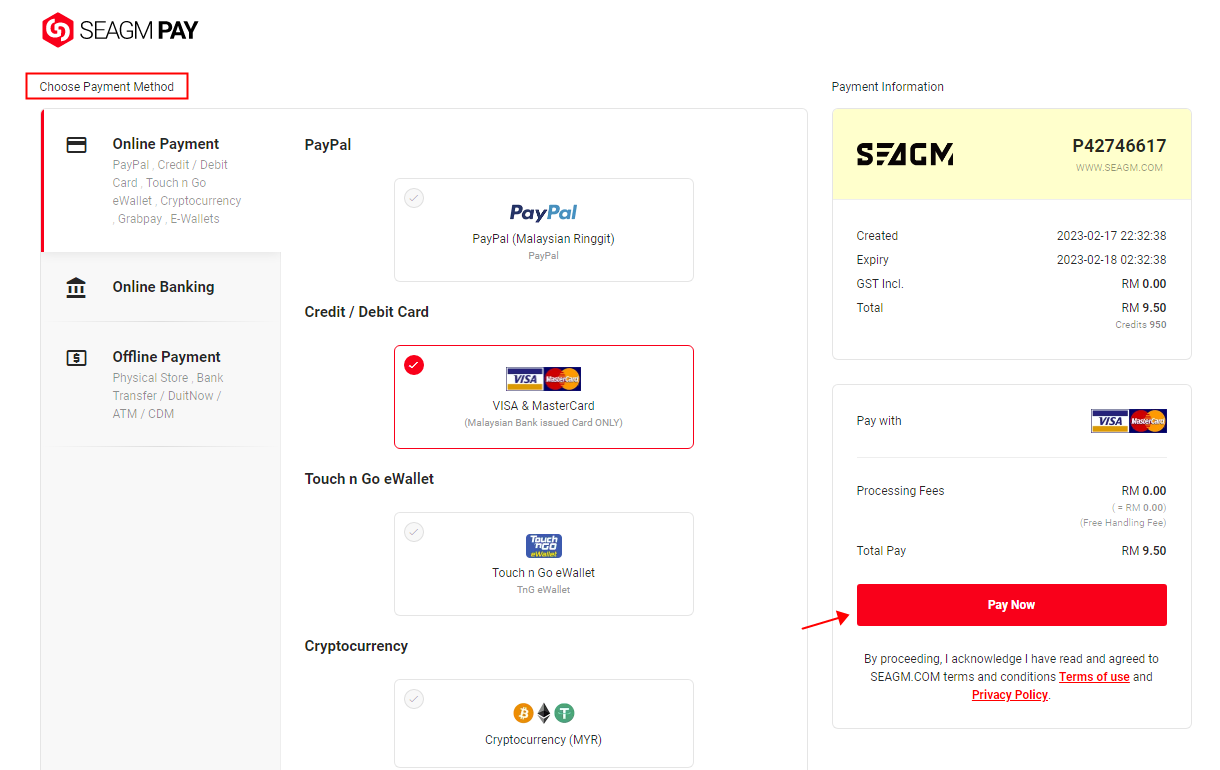Screen dimensions: 1220x770
Task: Click the Bitcoin cryptocurrency icon
Action: 523,713
